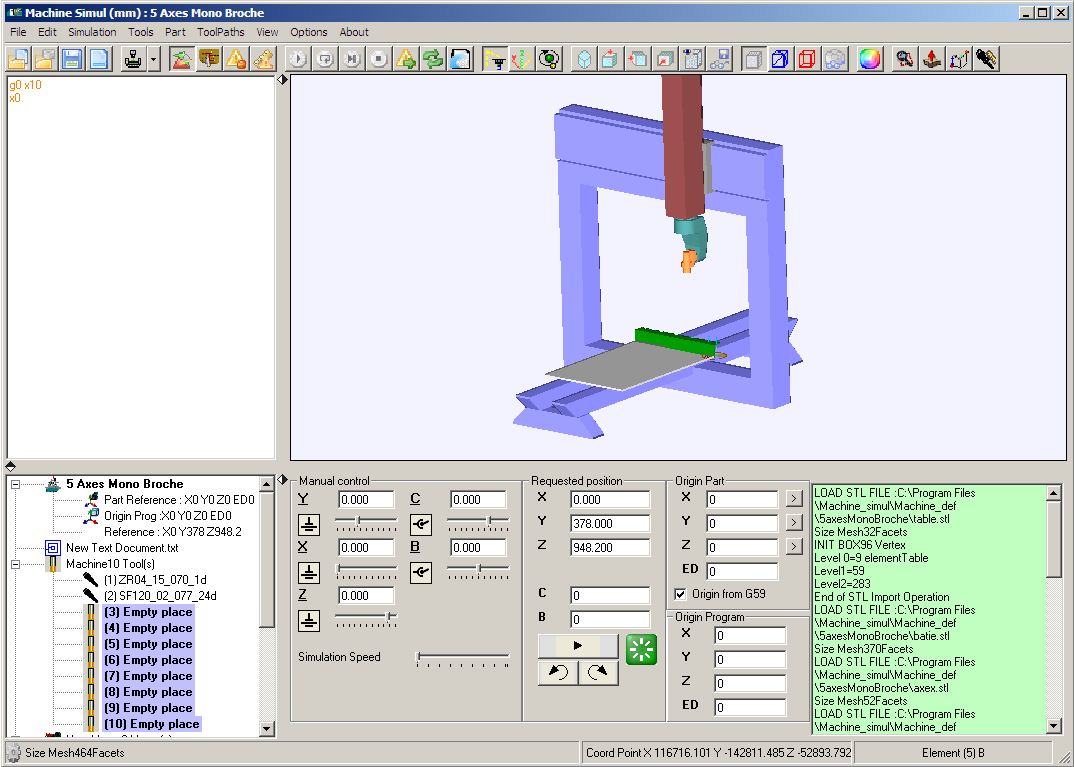
Task: Open the Simulation menu
Action: 92,32
